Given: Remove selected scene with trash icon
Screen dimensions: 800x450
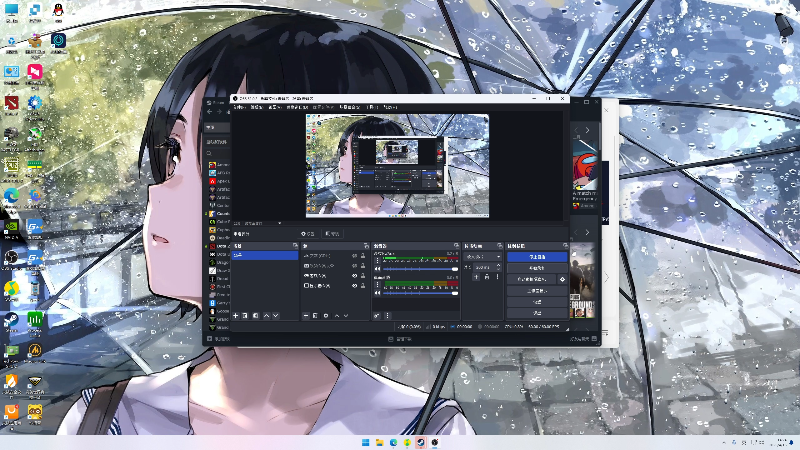Looking at the screenshot, I should (x=245, y=316).
